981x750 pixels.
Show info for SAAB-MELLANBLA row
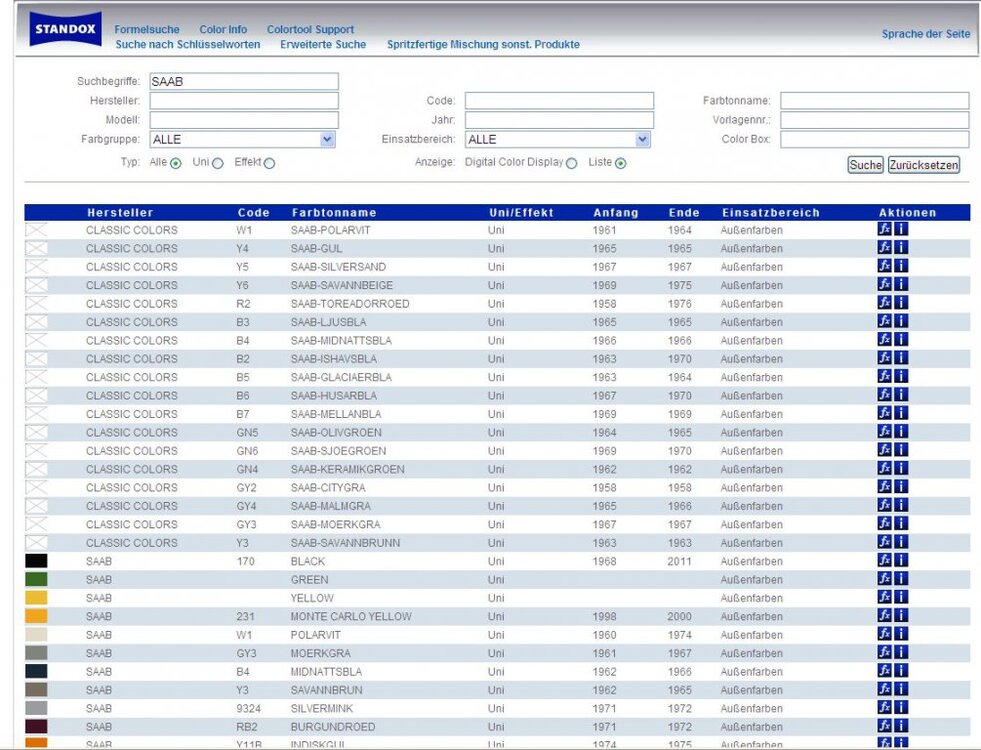[x=900, y=413]
